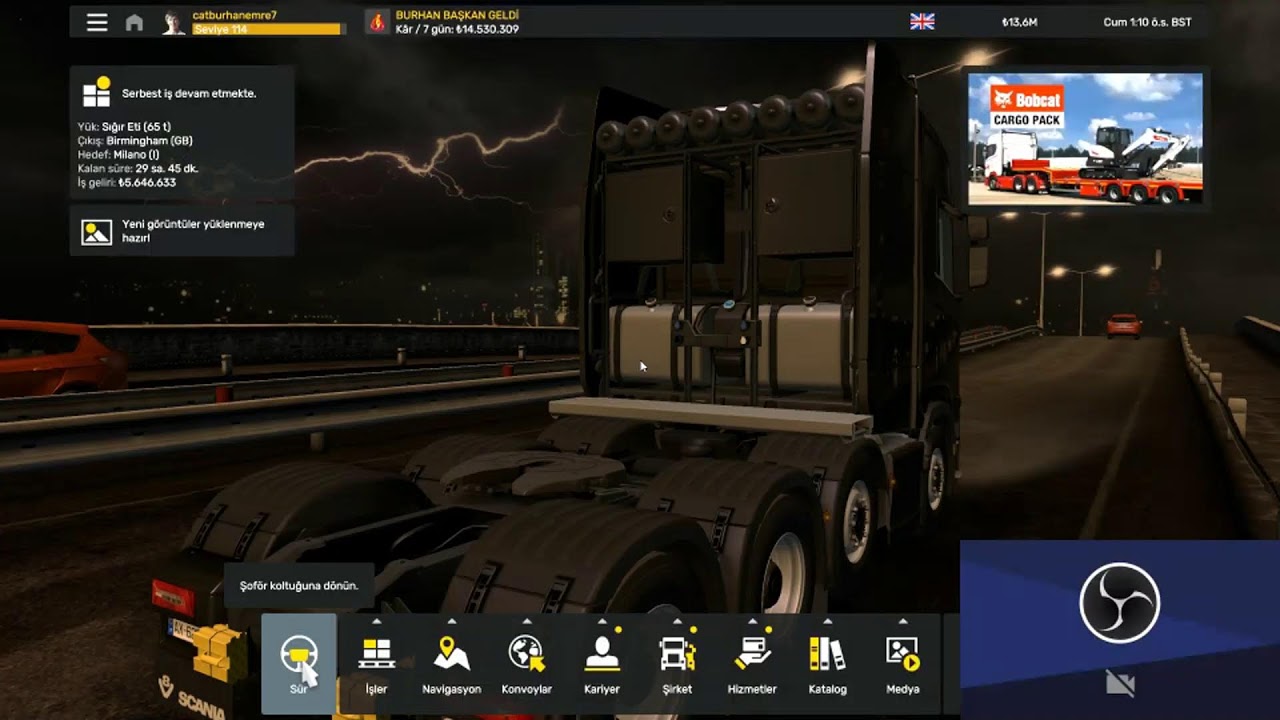Screen dimensions: 1280x720
Task: Click the 'Kalan süre: 29 sa. 45 dk.' line
Action: pos(137,169)
